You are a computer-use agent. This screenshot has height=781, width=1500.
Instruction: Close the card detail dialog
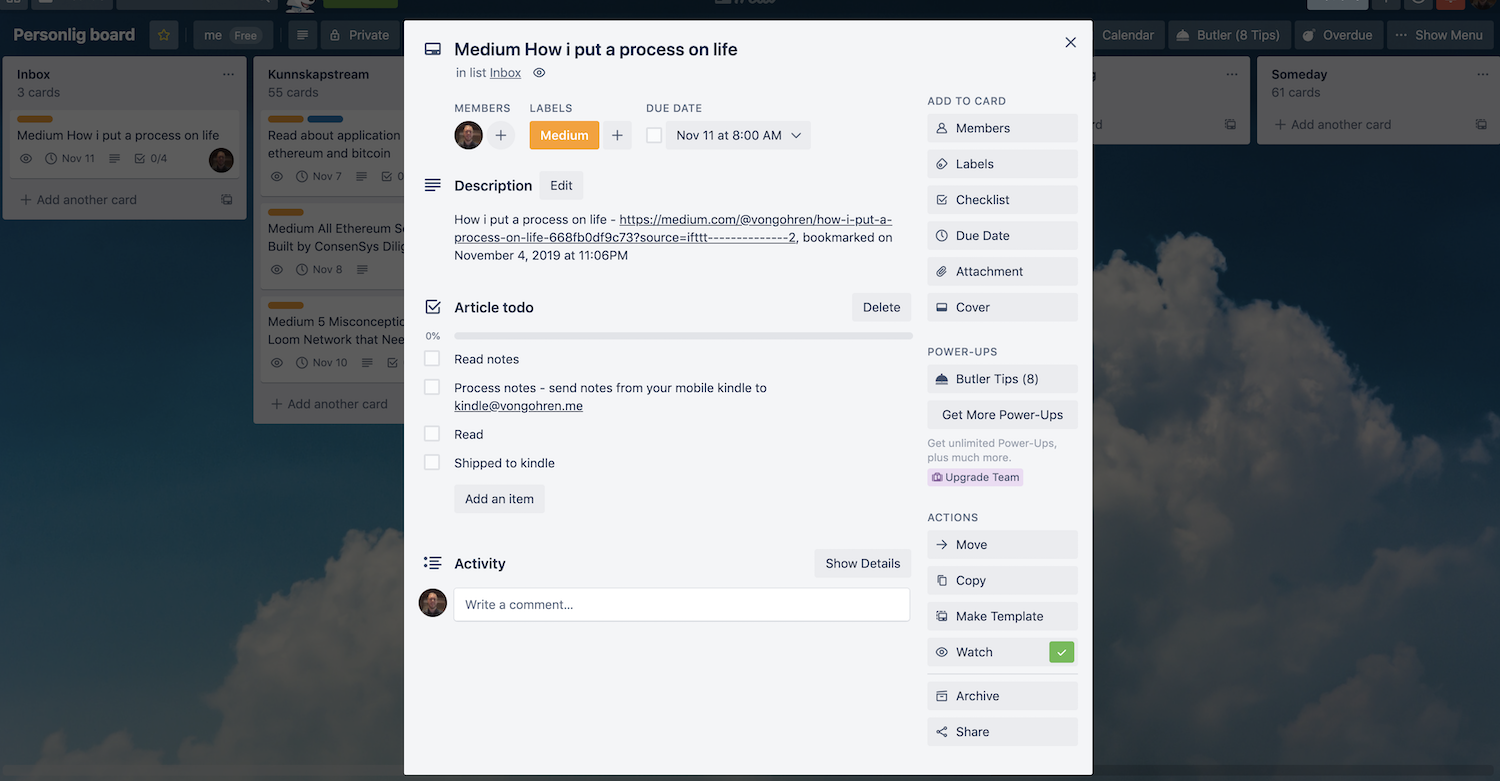click(1070, 43)
